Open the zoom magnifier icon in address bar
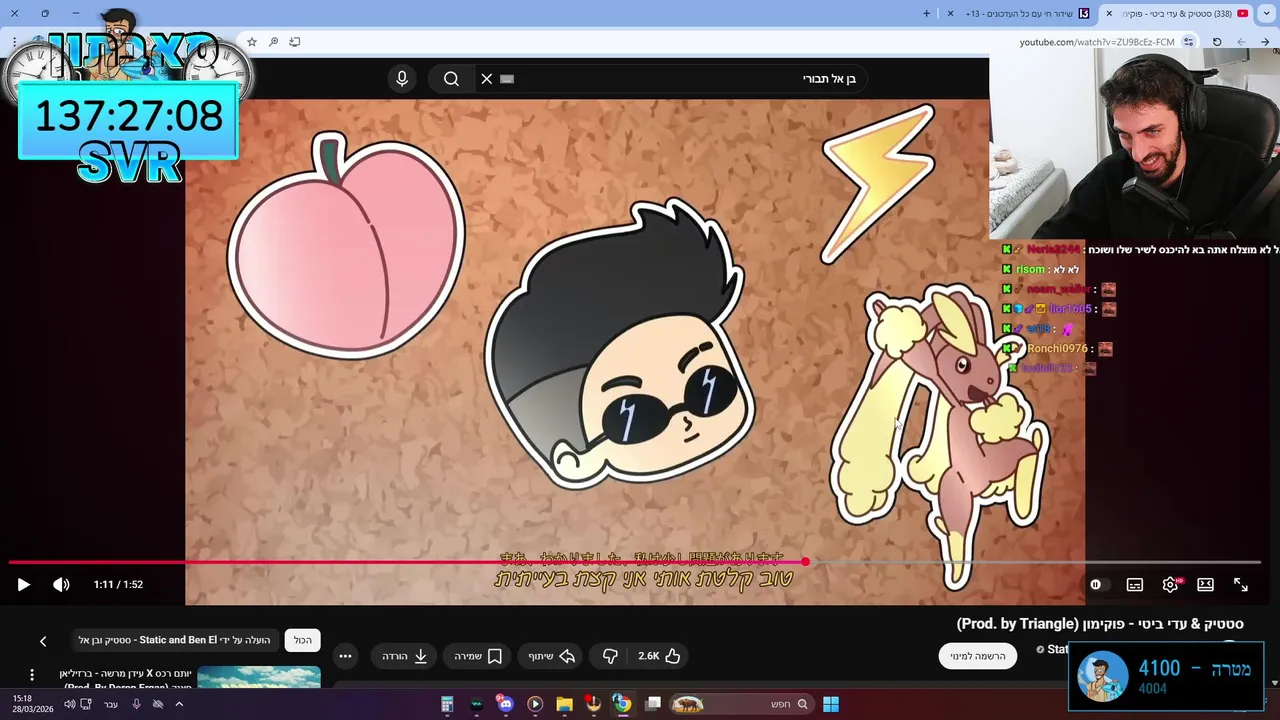1280x720 pixels. point(273,42)
